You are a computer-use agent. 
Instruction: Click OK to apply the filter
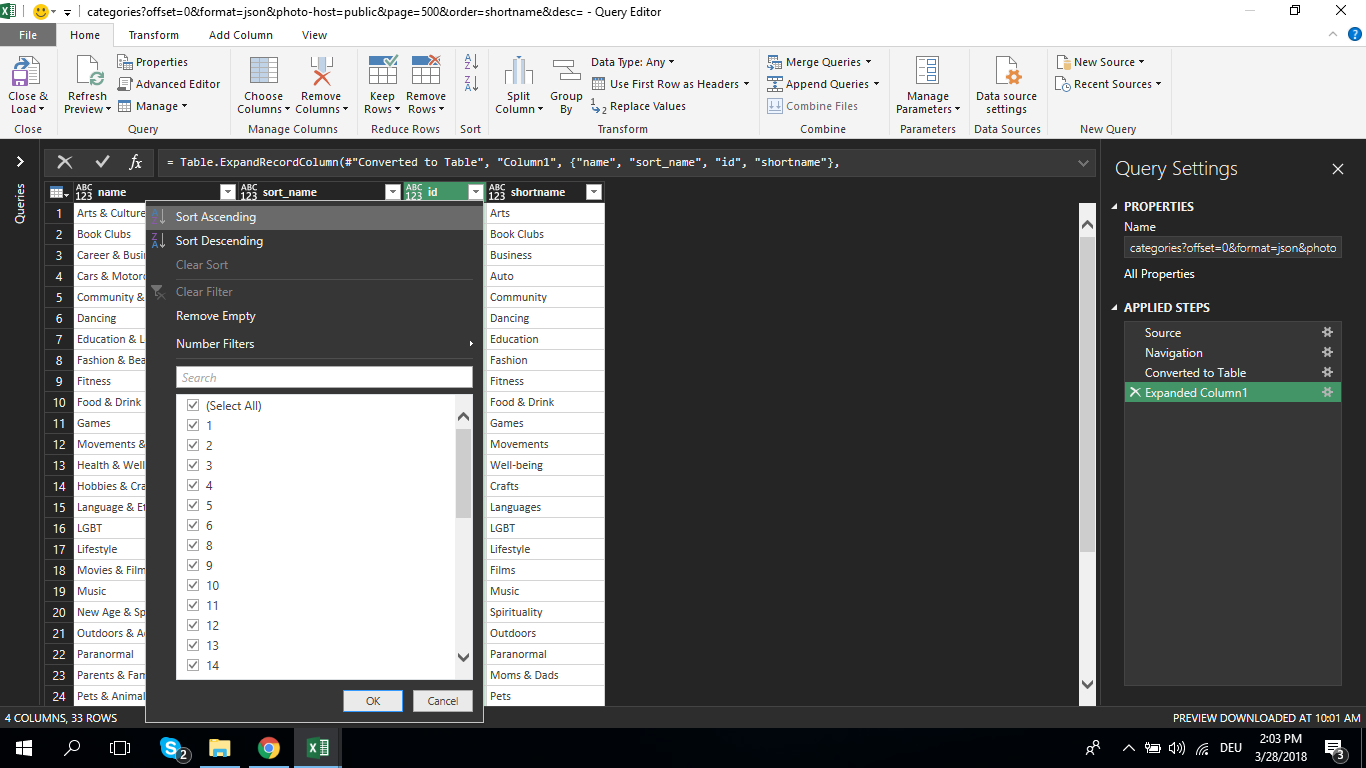pyautogui.click(x=373, y=701)
